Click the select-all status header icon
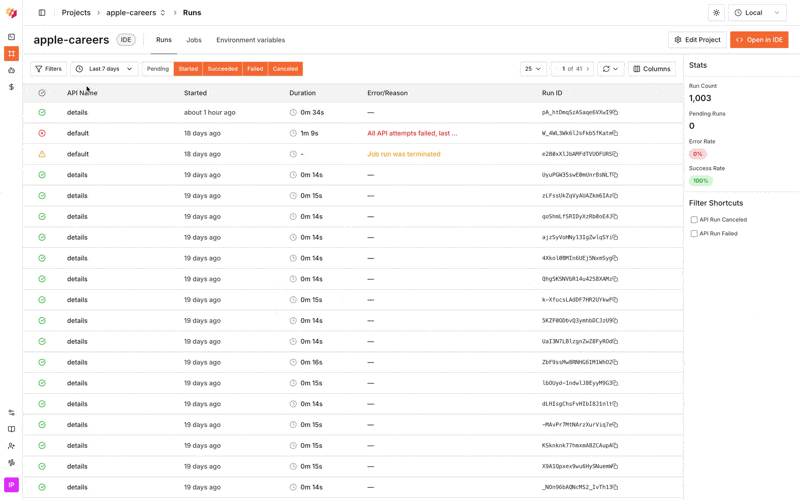Image resolution: width=800 pixels, height=500 pixels. coord(42,93)
